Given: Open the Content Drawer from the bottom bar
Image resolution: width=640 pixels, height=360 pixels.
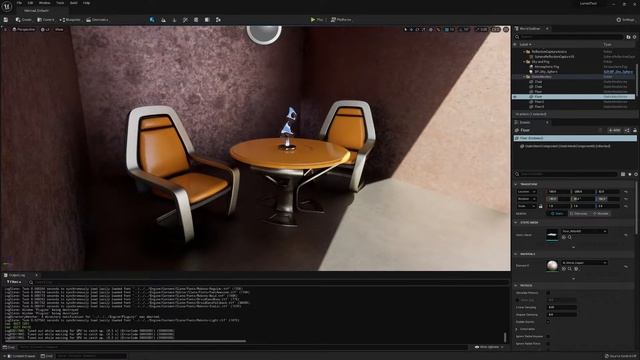Looking at the screenshot, I should click(x=22, y=356).
